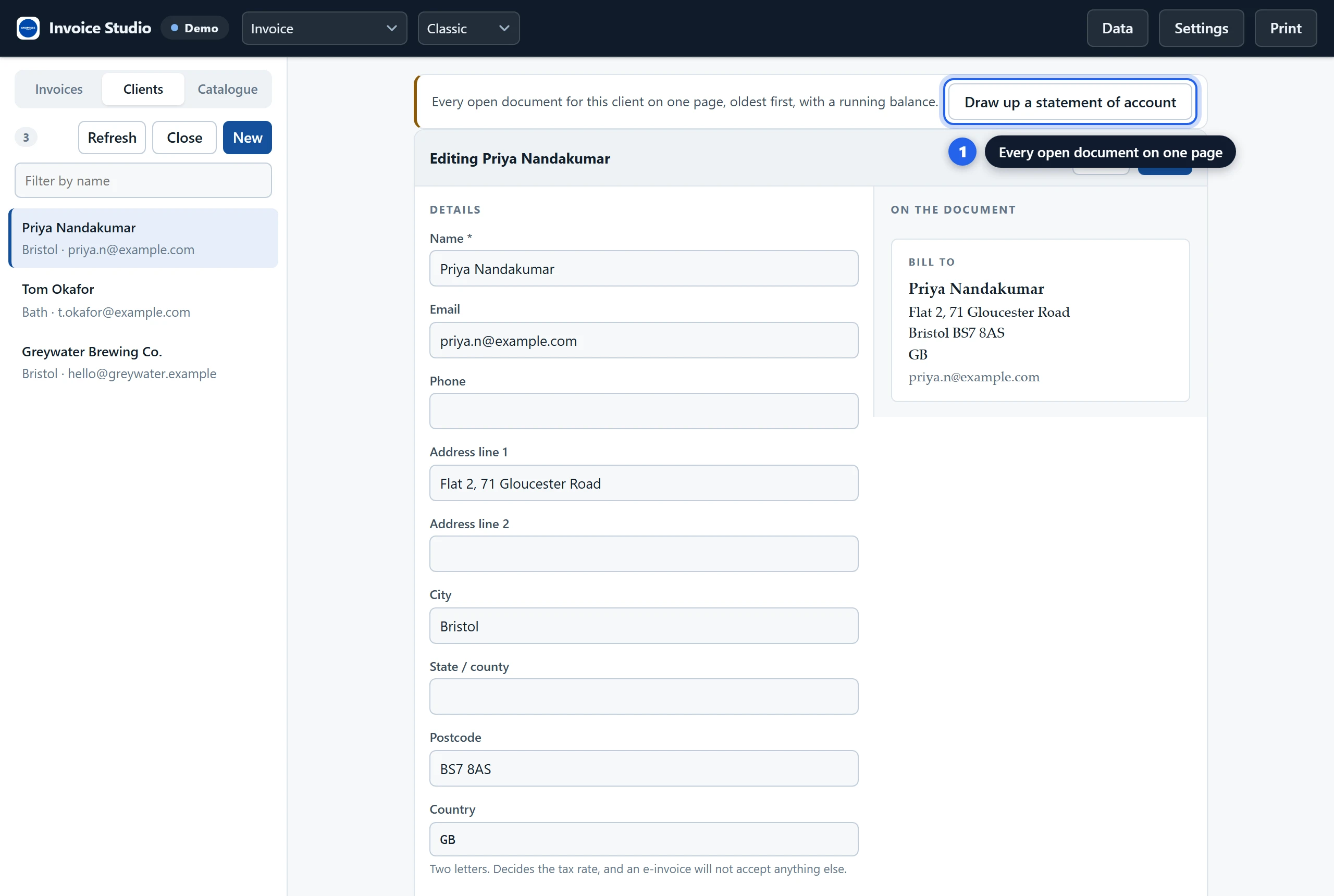The height and width of the screenshot is (896, 1334).
Task: Click the Postcode field BS7 8AS
Action: [644, 768]
